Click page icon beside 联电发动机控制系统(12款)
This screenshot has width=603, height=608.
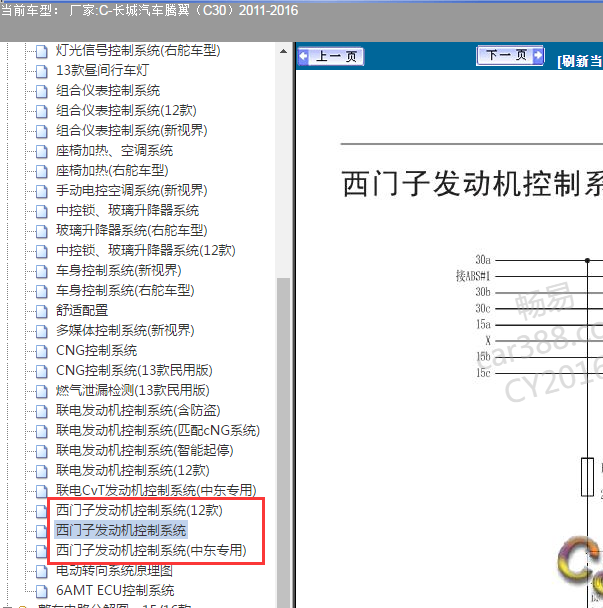pyautogui.click(x=41, y=471)
